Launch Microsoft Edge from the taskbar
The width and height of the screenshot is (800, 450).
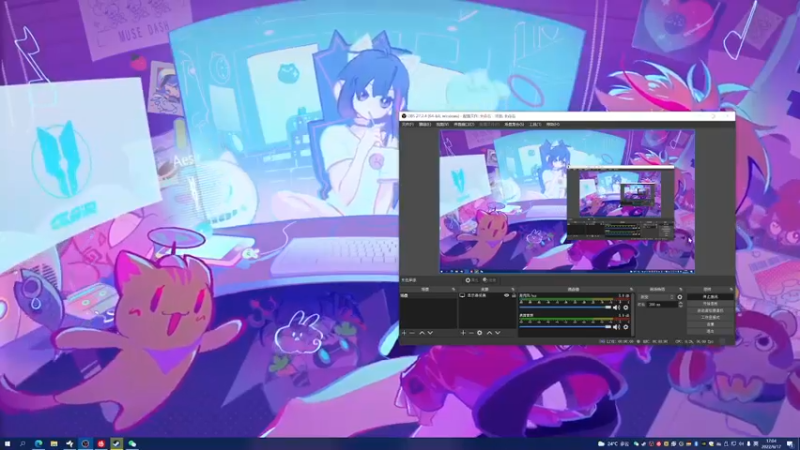click(38, 444)
